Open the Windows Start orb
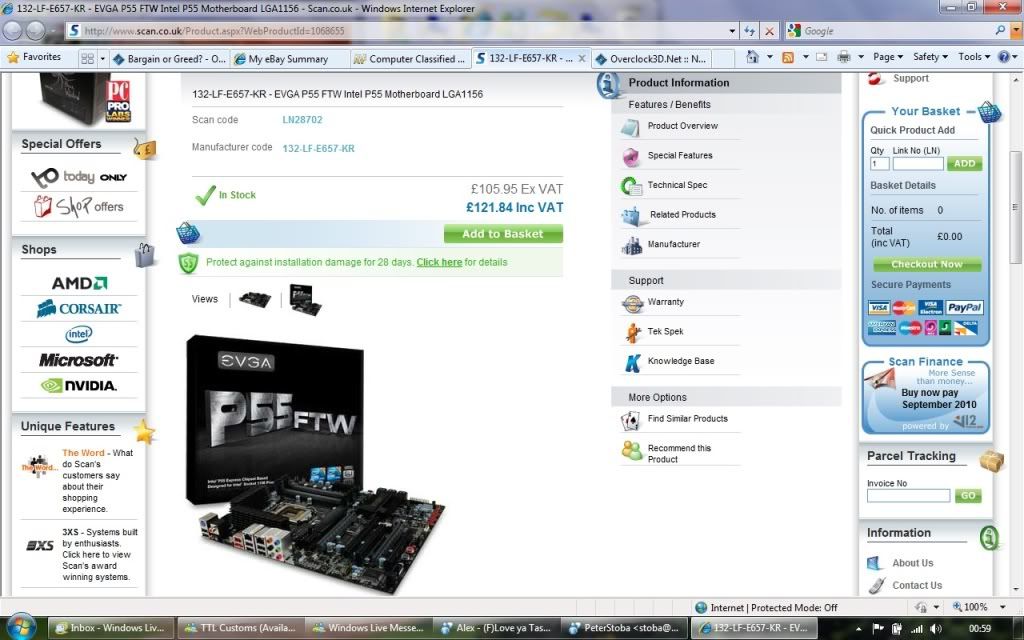The image size is (1024, 640). (x=22, y=627)
